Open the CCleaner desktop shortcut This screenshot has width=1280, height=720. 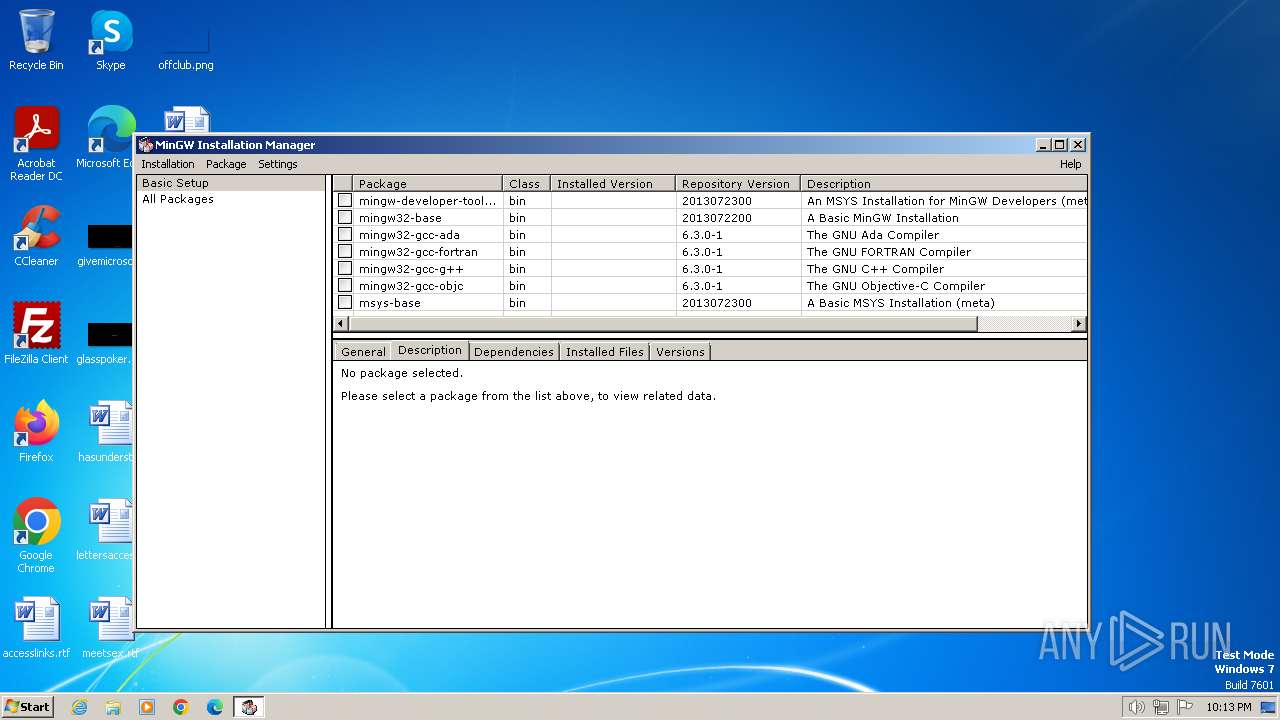click(x=36, y=236)
